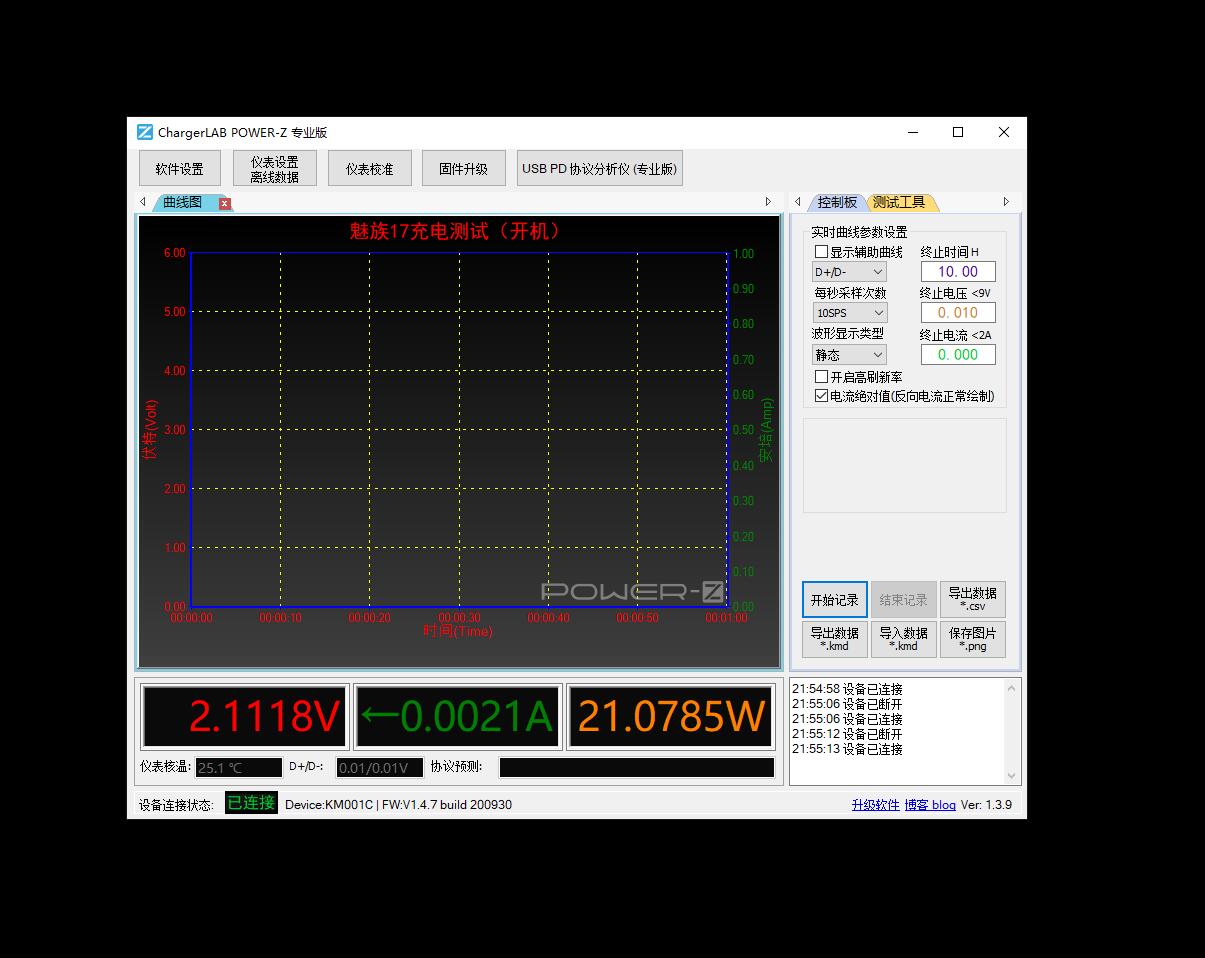This screenshot has height=958, width=1205.
Task: Open 仪表设置 离线数据 panel
Action: click(275, 169)
